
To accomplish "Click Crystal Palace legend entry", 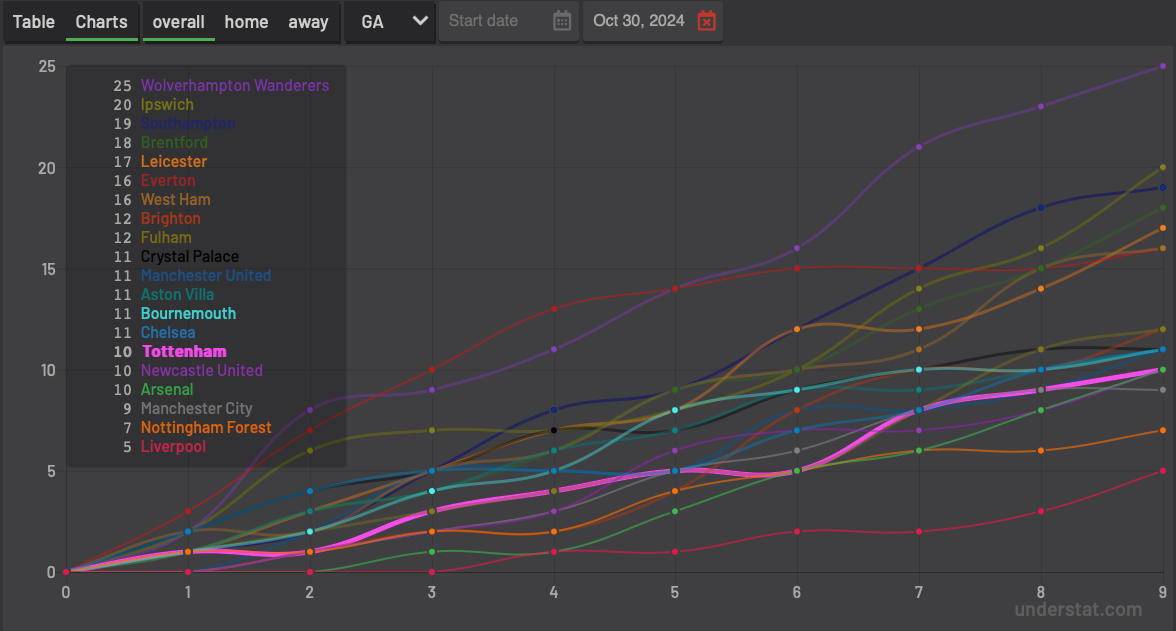I will click(190, 257).
